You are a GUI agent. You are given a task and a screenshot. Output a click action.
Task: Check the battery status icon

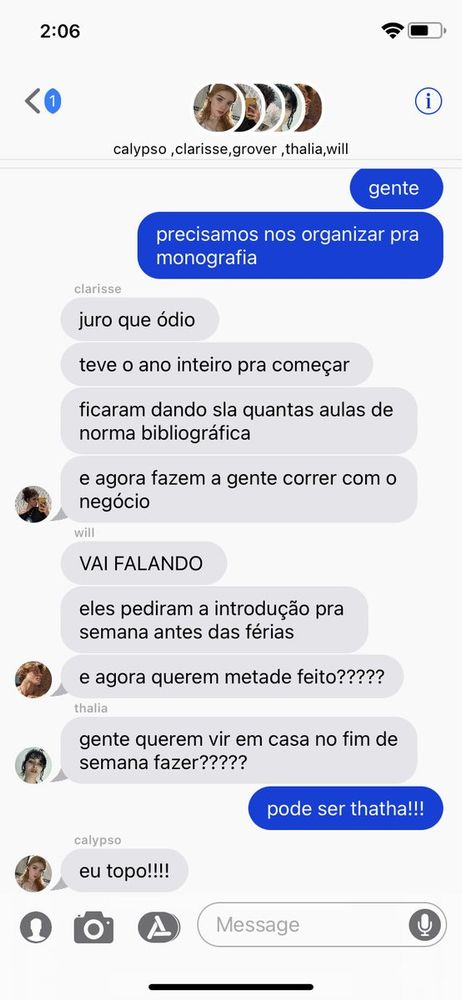pos(427,30)
